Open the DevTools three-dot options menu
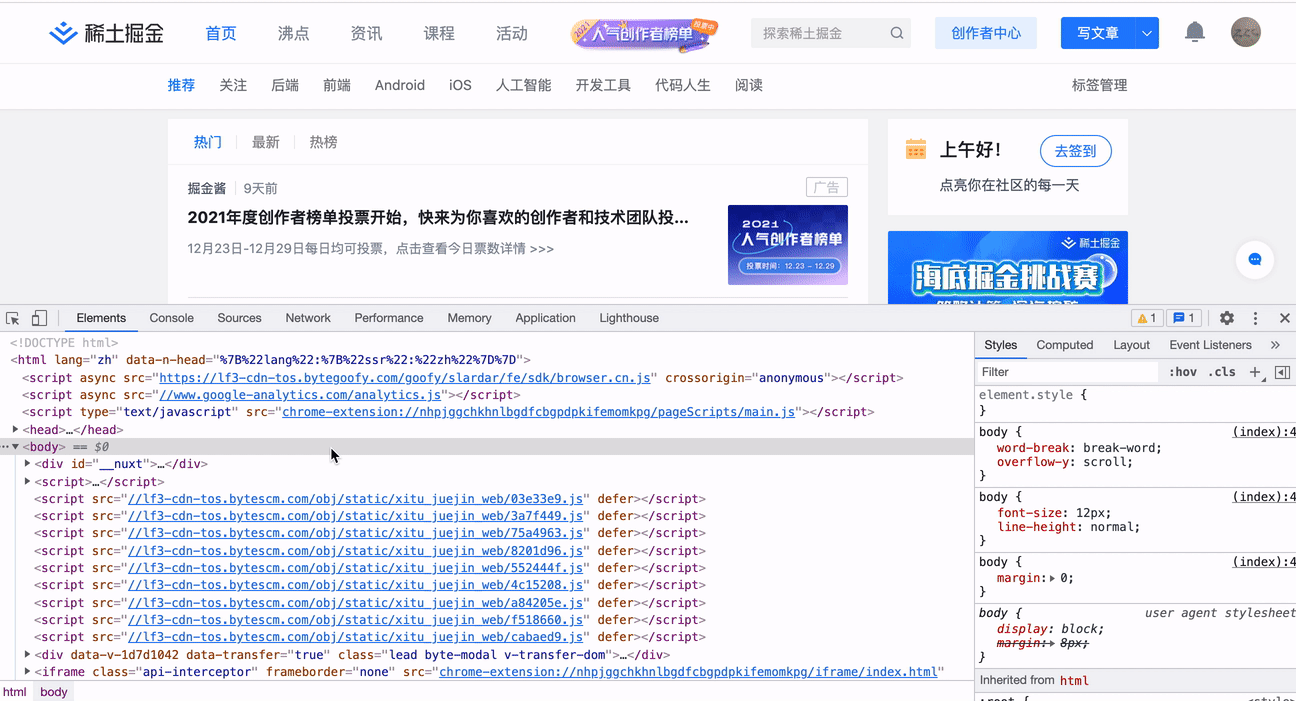Viewport: 1296px width, 701px height. tap(1255, 318)
